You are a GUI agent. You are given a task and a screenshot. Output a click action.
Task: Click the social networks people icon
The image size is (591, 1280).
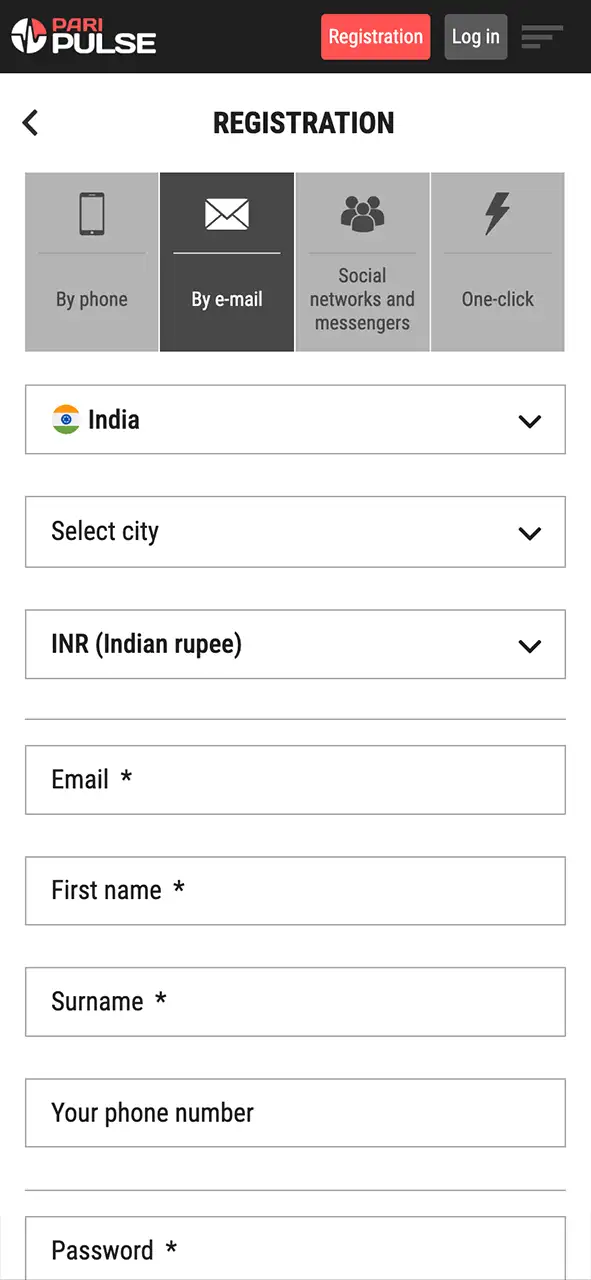pyautogui.click(x=362, y=212)
